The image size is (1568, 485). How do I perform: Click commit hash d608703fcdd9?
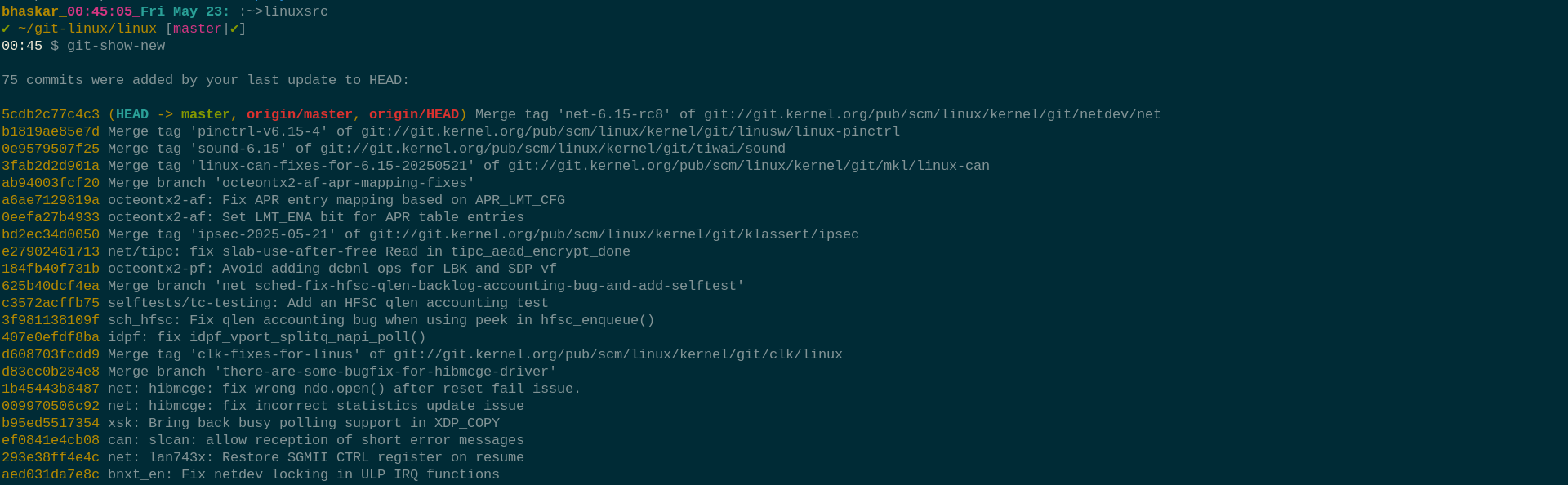(x=51, y=354)
